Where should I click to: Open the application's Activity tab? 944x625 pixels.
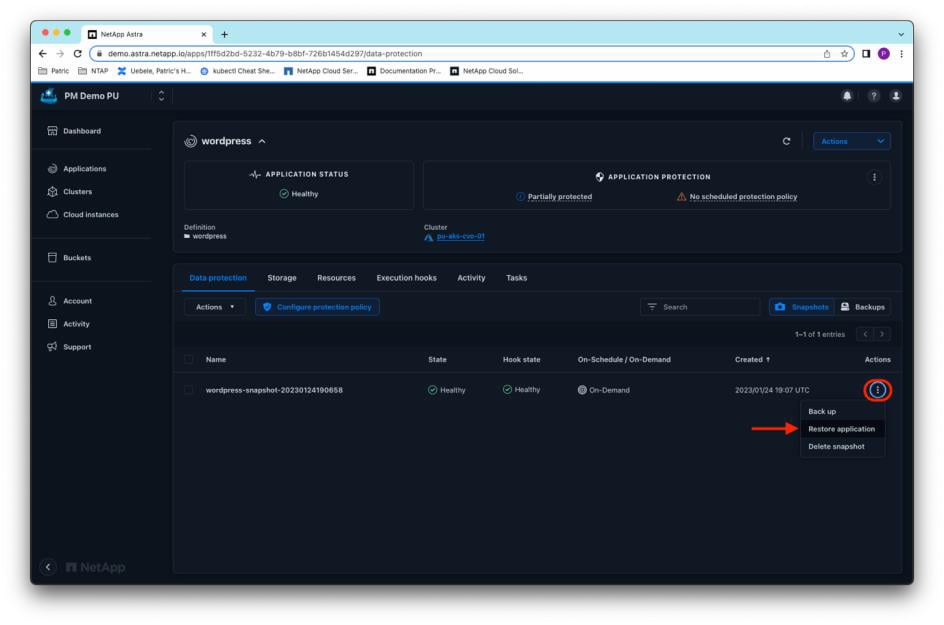point(471,278)
